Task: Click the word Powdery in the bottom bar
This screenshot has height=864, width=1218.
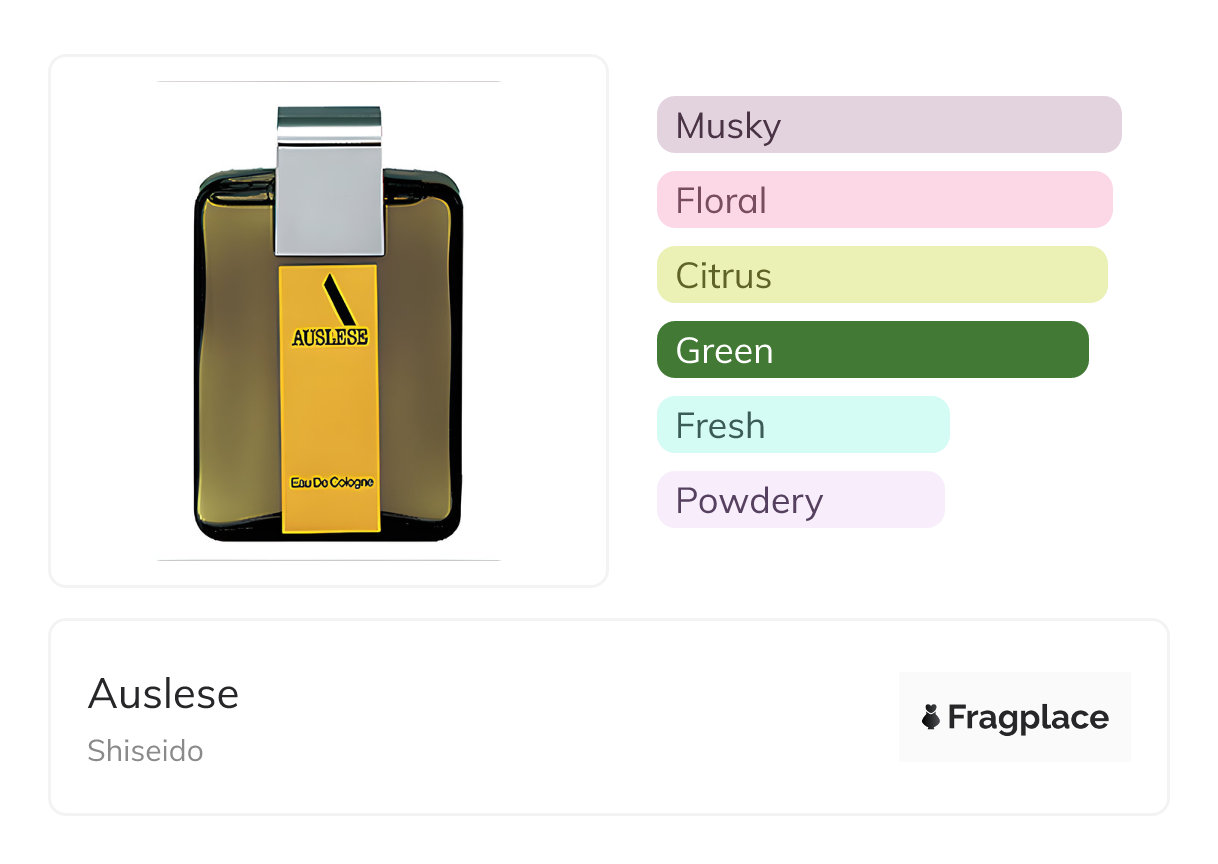Action: coord(749,500)
